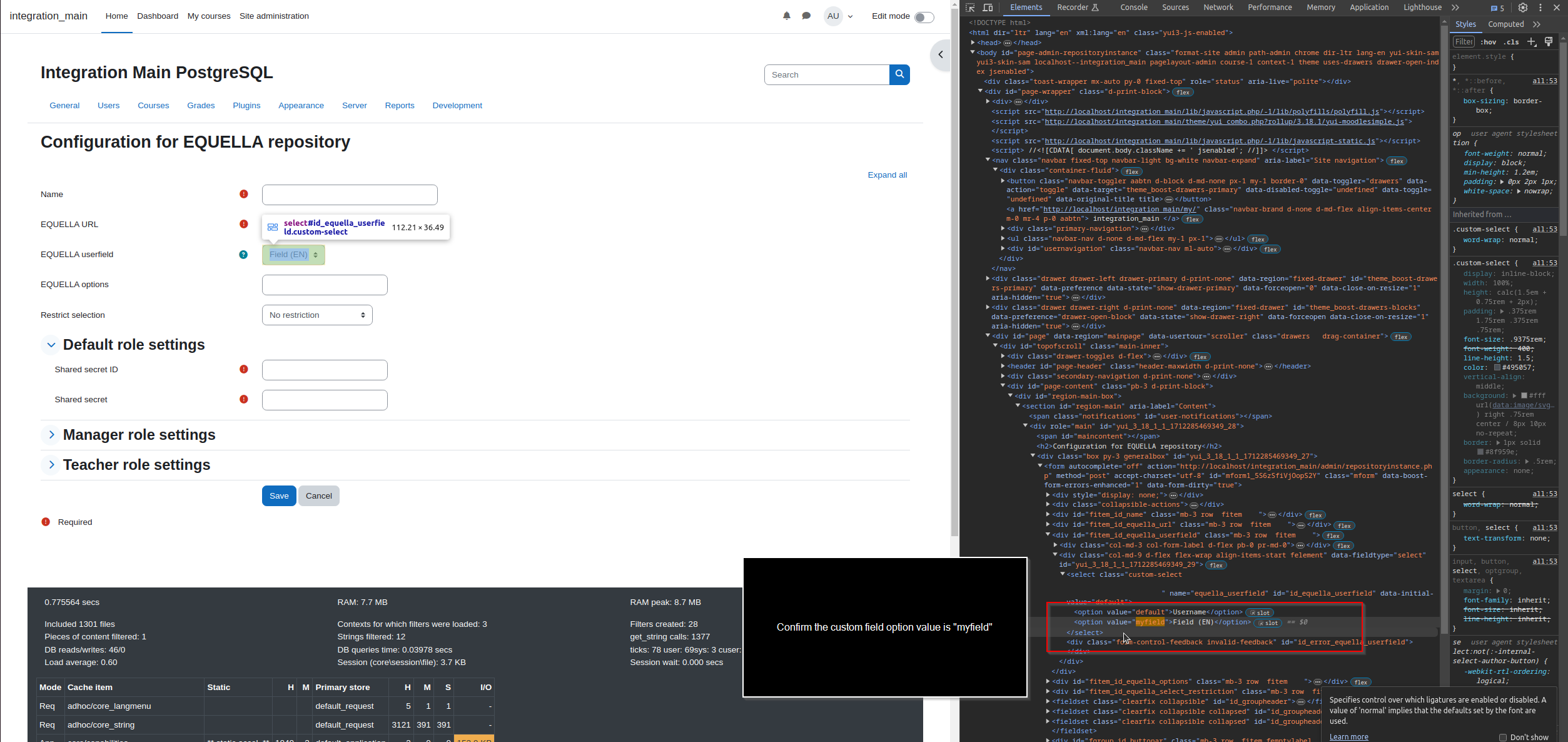Collapse Default role settings section
1568x742 pixels.
(51, 345)
